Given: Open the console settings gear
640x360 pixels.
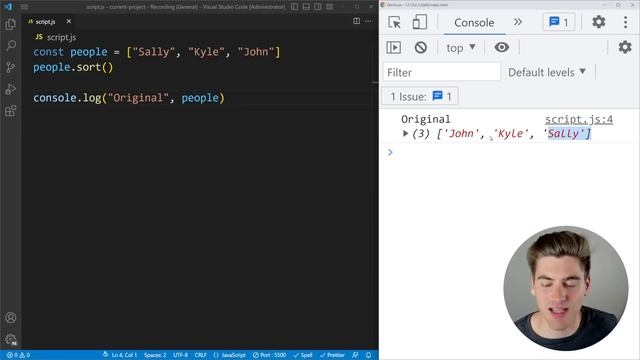Looking at the screenshot, I should point(624,48).
